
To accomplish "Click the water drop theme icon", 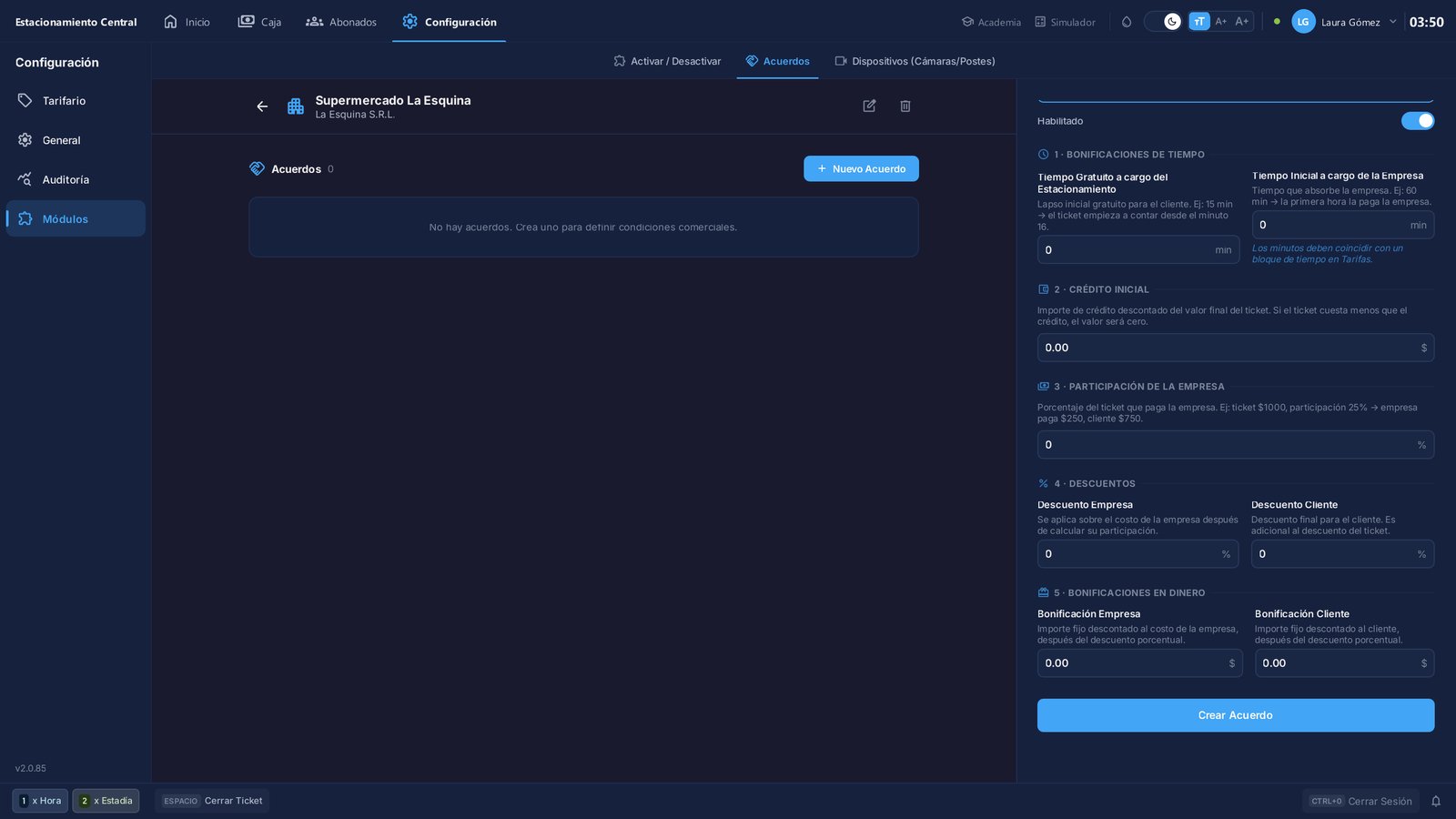I will pos(1127,22).
